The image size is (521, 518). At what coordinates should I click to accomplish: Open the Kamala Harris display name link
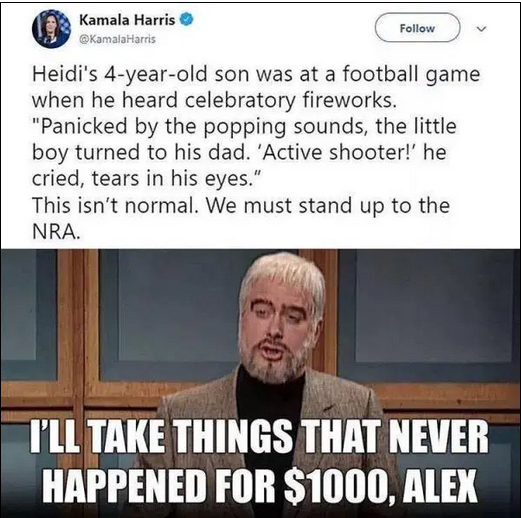[127, 20]
